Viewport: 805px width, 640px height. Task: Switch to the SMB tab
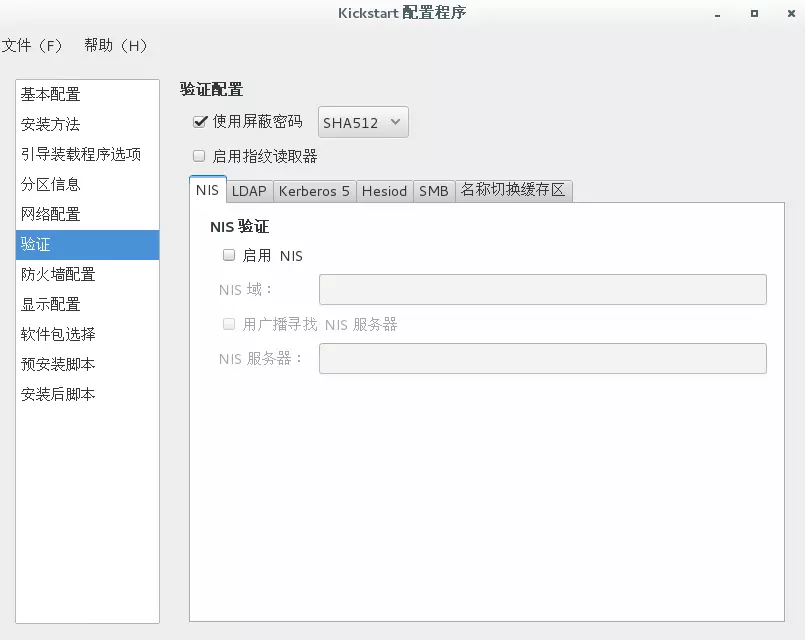434,191
